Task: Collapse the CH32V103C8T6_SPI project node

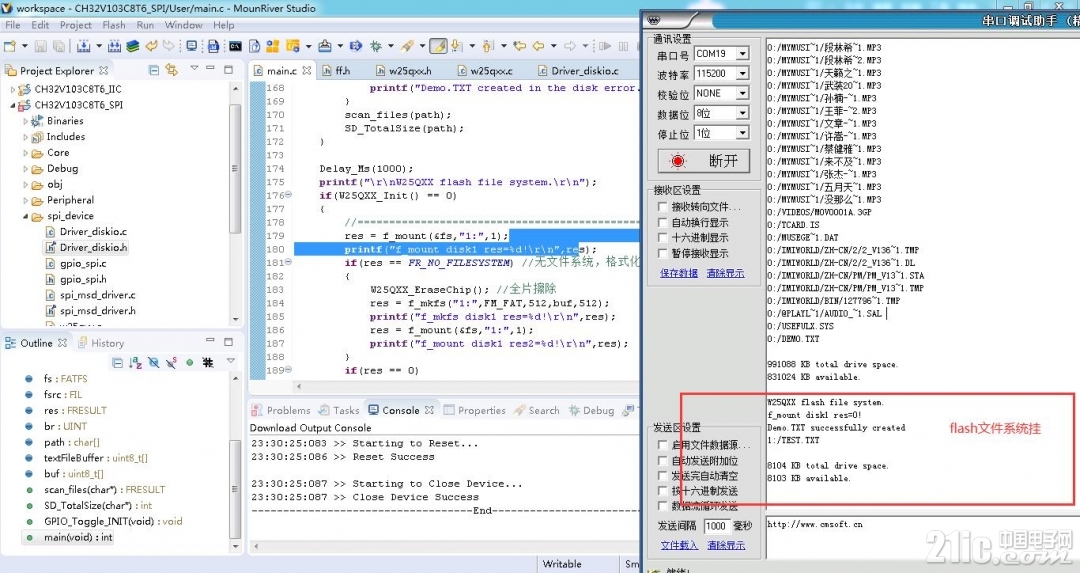Action: coord(12,105)
